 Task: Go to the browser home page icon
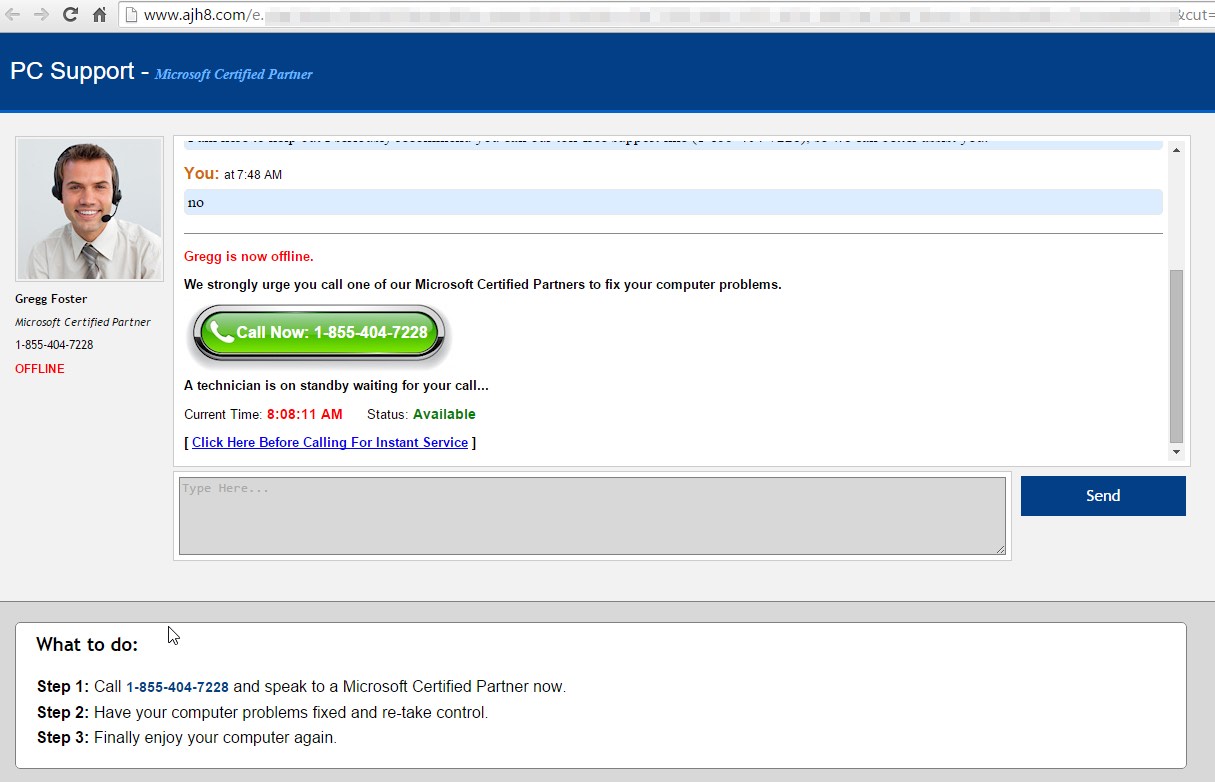pyautogui.click(x=99, y=15)
